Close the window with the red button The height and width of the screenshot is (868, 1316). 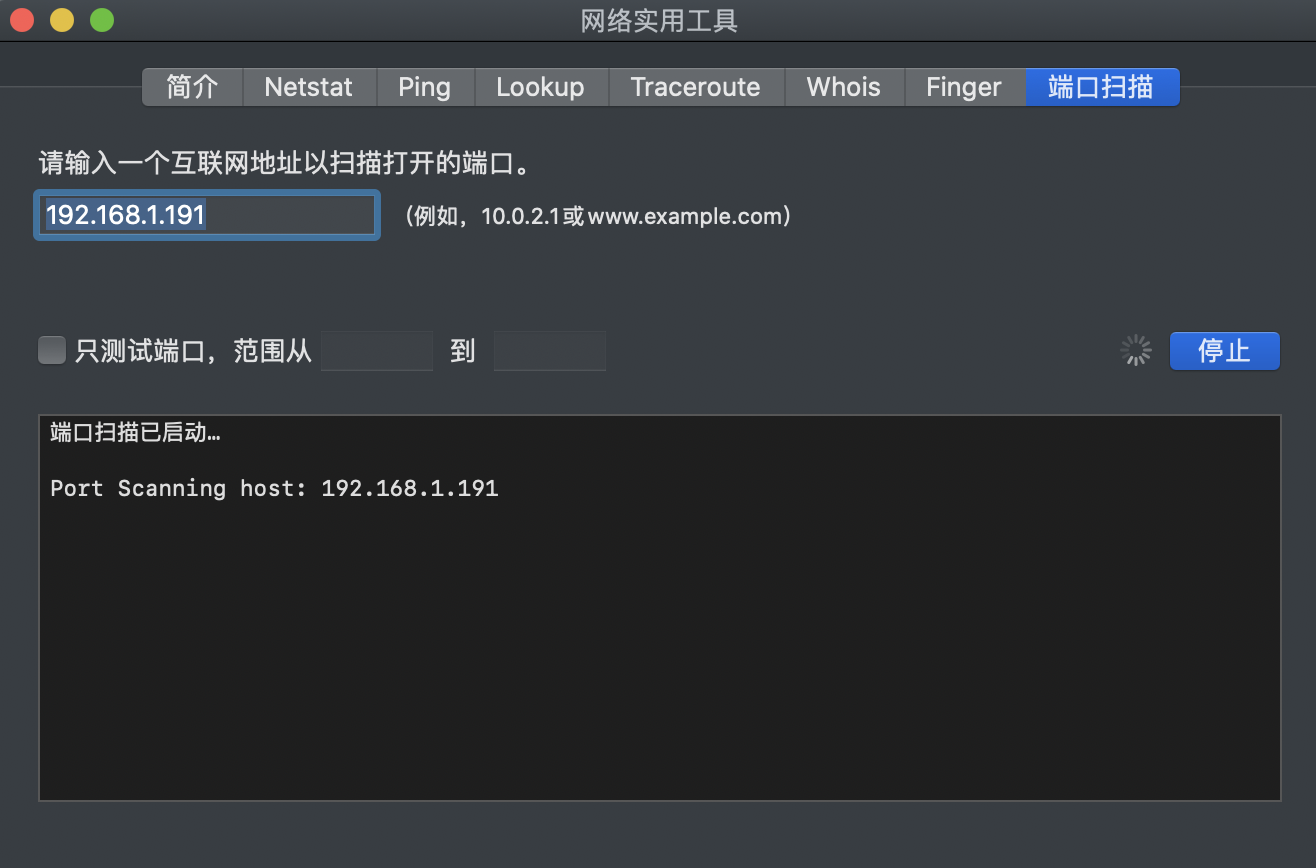pyautogui.click(x=21, y=20)
